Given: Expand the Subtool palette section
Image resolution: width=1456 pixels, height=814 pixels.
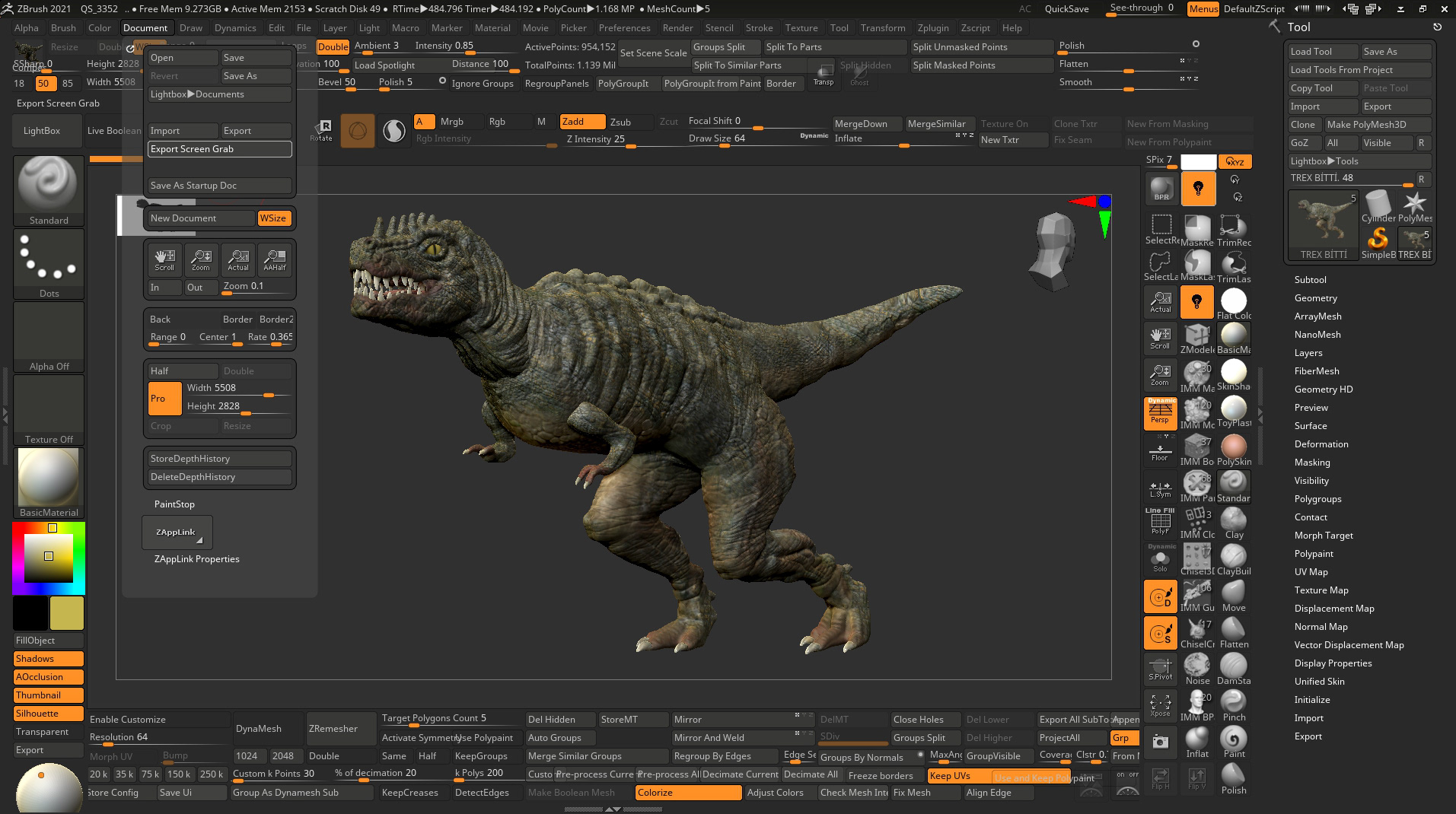Looking at the screenshot, I should pyautogui.click(x=1310, y=280).
